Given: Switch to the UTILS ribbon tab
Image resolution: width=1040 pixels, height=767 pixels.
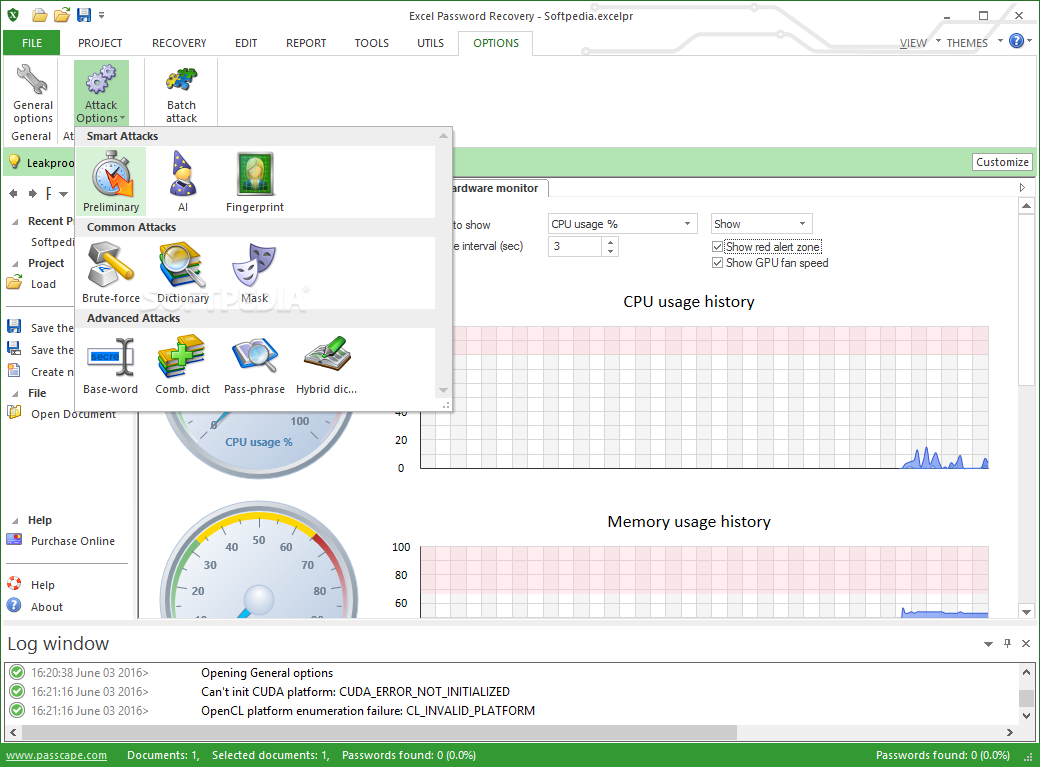Looking at the screenshot, I should click(x=430, y=43).
